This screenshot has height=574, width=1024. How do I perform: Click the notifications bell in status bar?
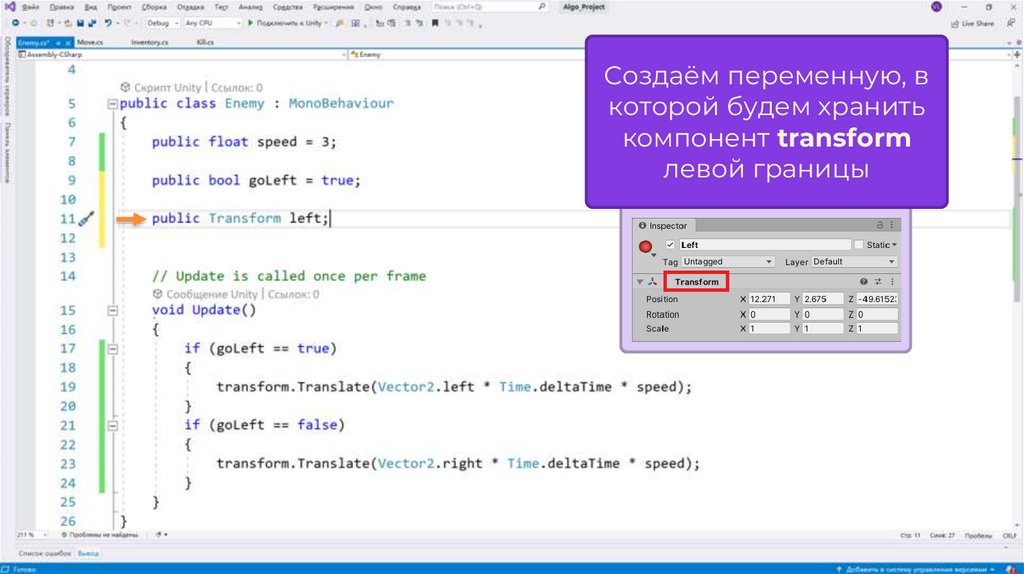(x=1011, y=569)
